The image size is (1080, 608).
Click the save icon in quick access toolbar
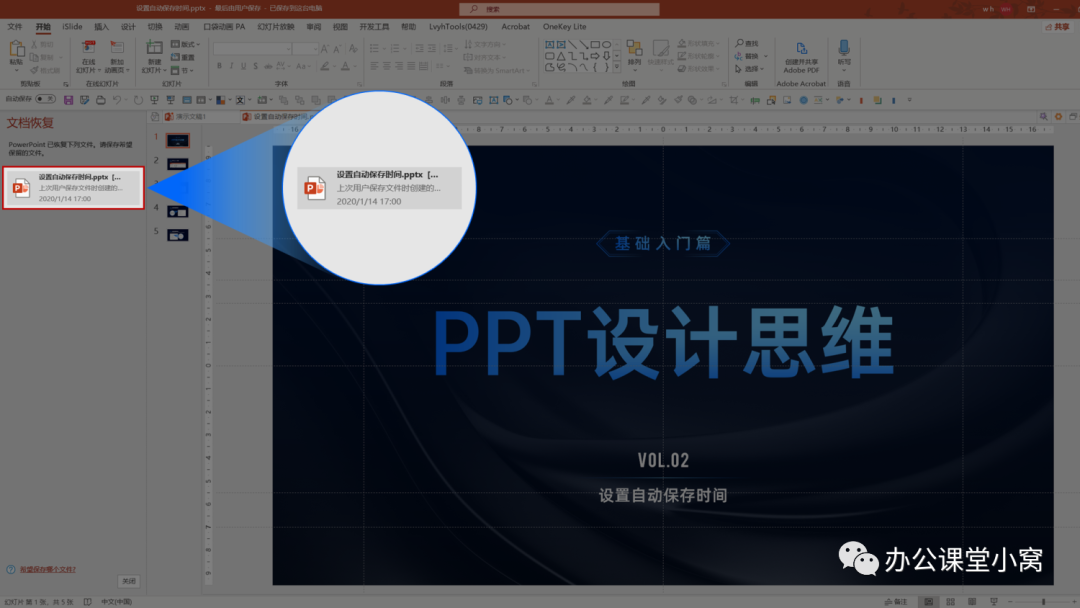tap(68, 100)
